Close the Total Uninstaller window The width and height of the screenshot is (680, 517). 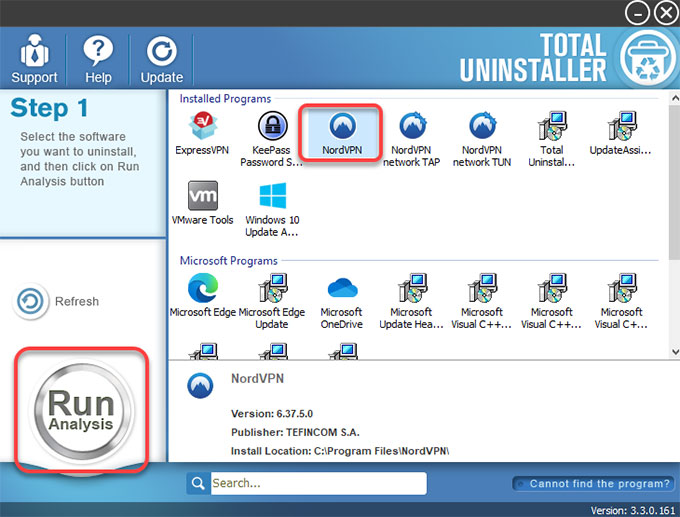tap(666, 13)
